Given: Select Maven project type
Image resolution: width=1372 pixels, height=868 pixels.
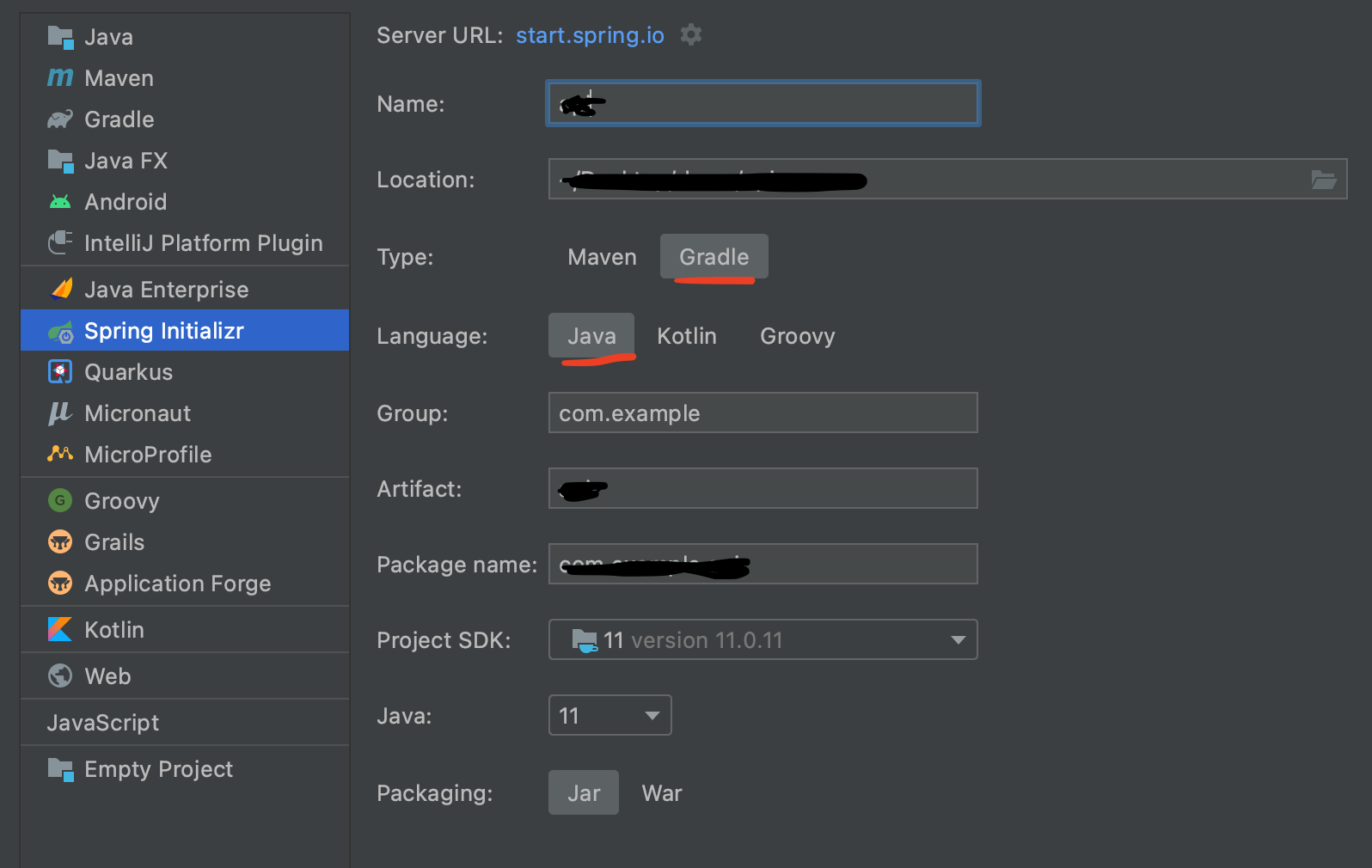Looking at the screenshot, I should tap(603, 257).
